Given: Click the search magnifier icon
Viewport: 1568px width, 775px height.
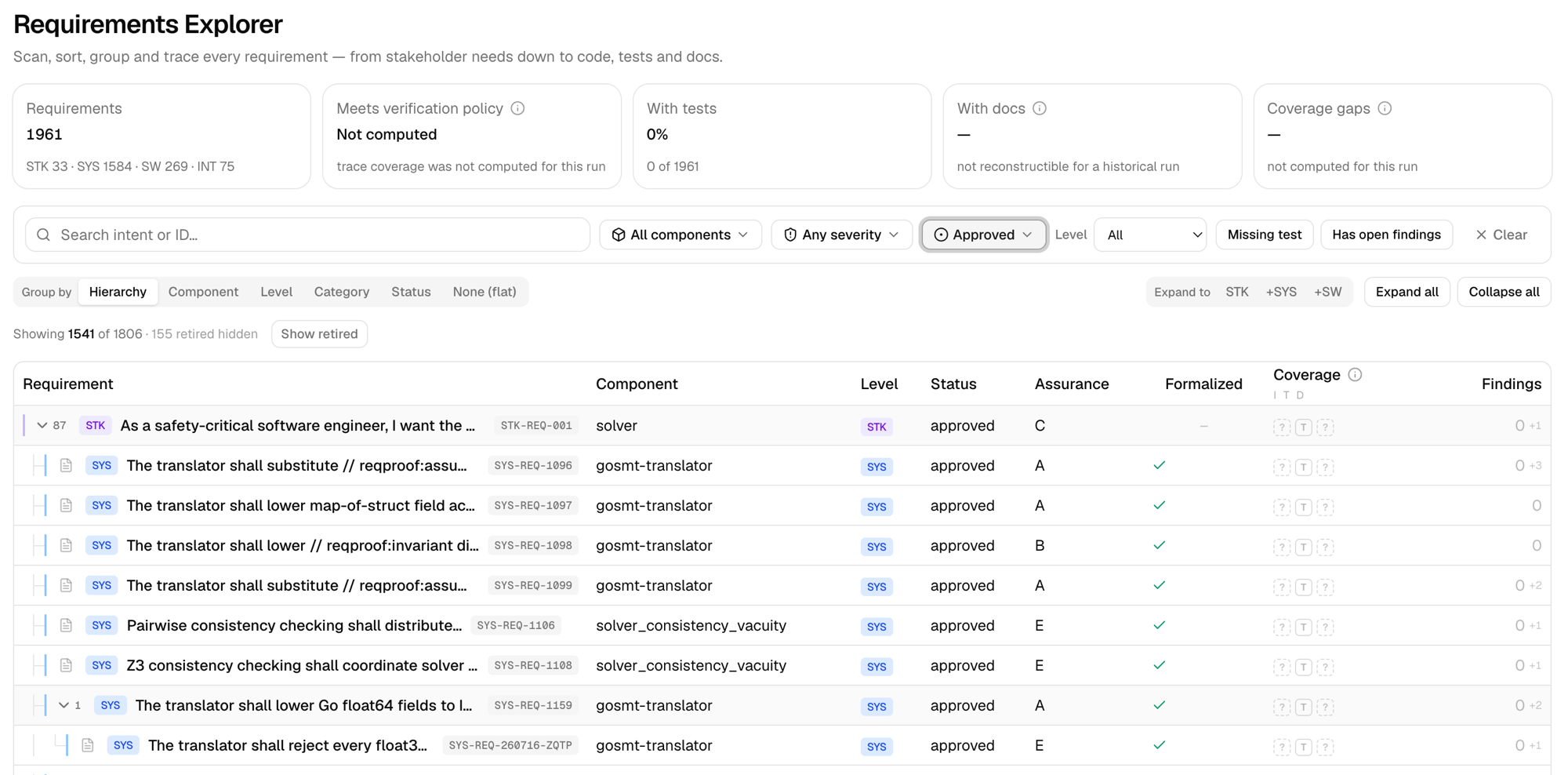Looking at the screenshot, I should tap(44, 235).
